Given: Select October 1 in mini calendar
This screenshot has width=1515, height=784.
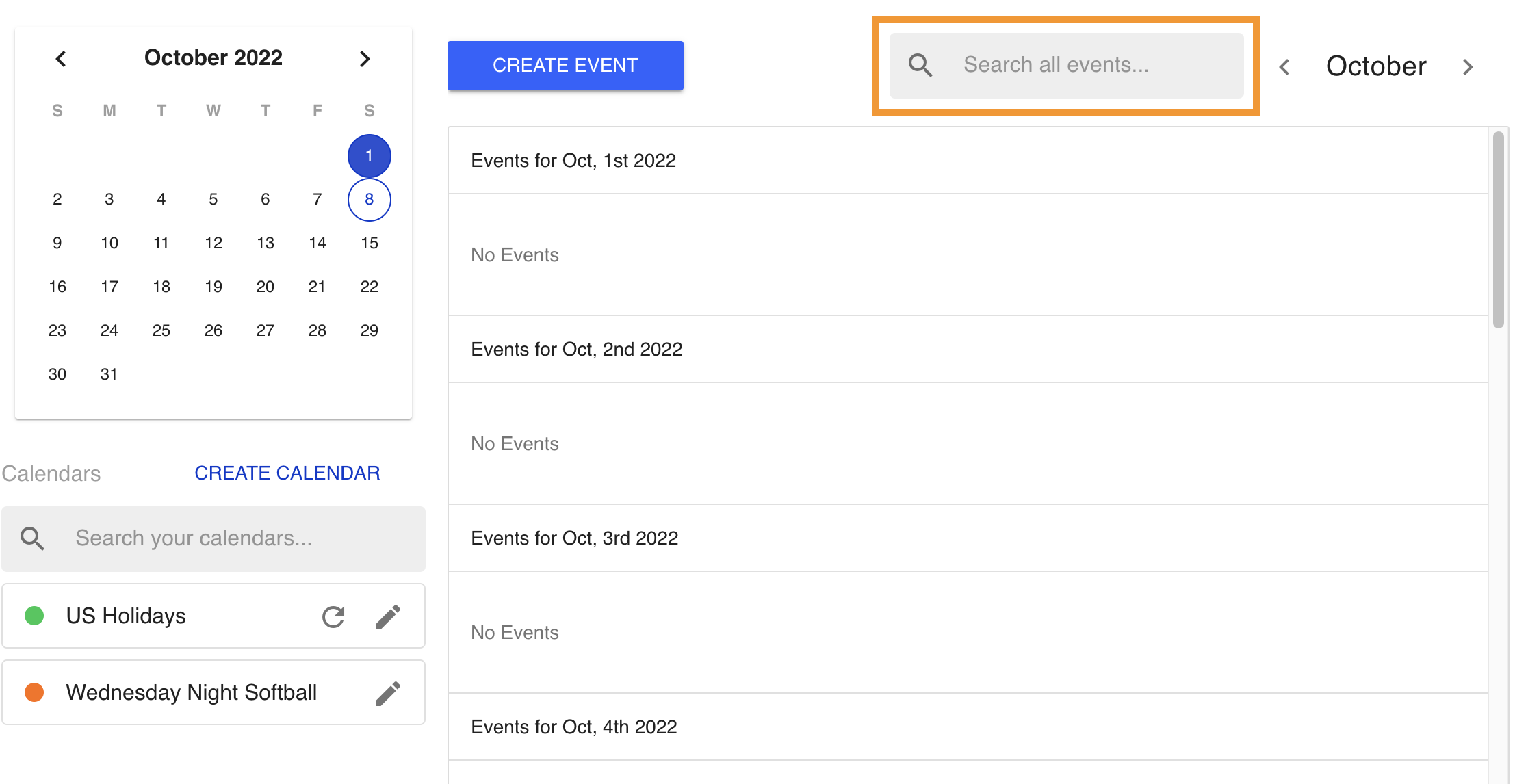Looking at the screenshot, I should pyautogui.click(x=370, y=156).
